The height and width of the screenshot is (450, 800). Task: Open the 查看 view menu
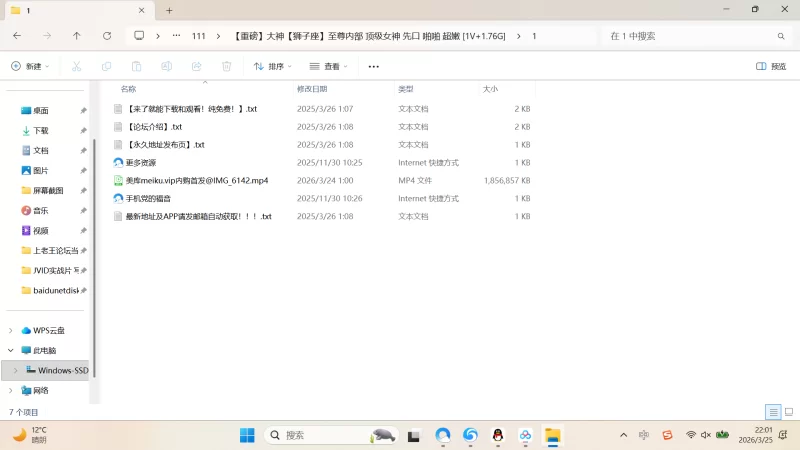click(329, 66)
